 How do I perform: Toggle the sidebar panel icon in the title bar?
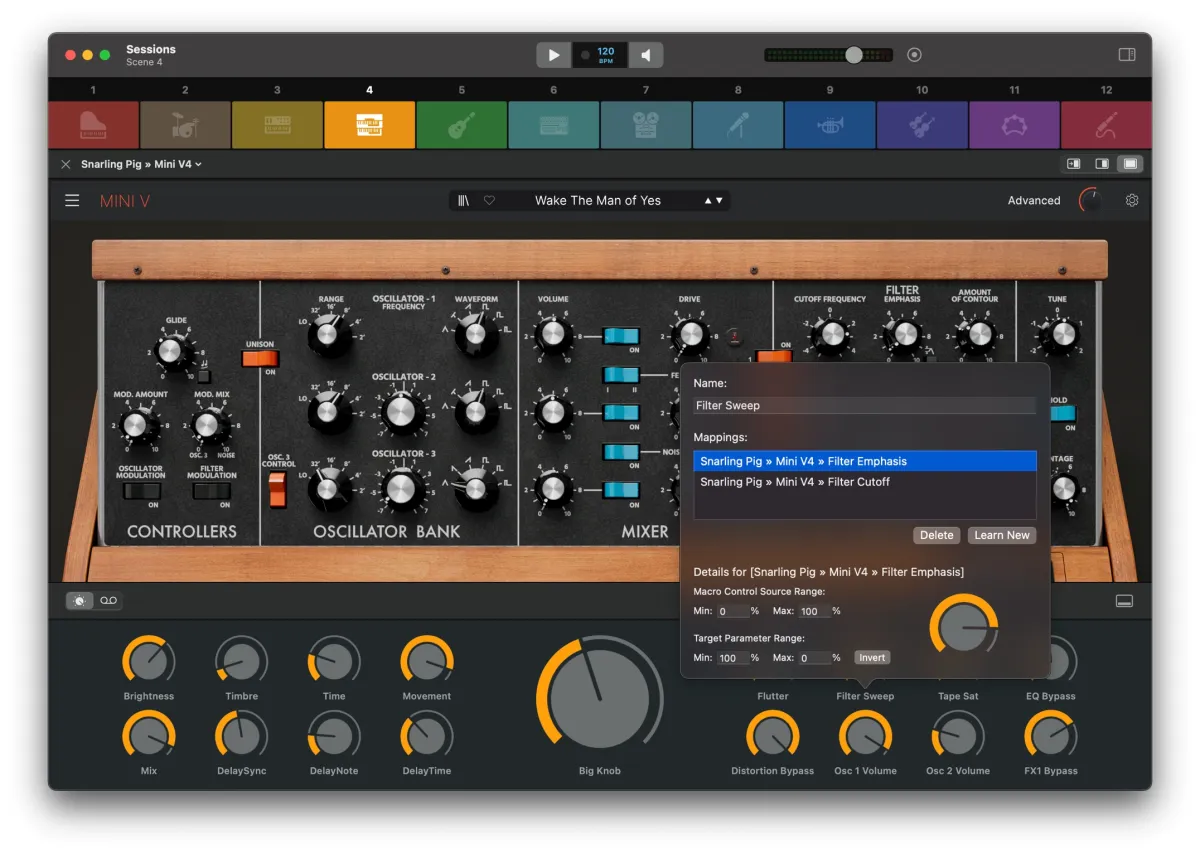(x=1127, y=55)
